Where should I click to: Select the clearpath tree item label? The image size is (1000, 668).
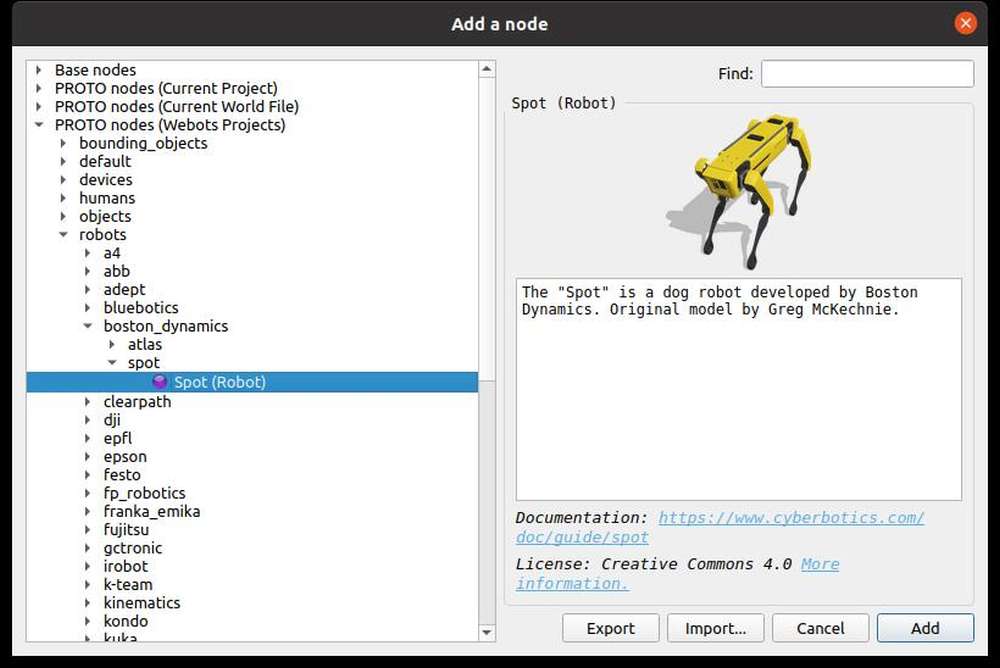137,402
